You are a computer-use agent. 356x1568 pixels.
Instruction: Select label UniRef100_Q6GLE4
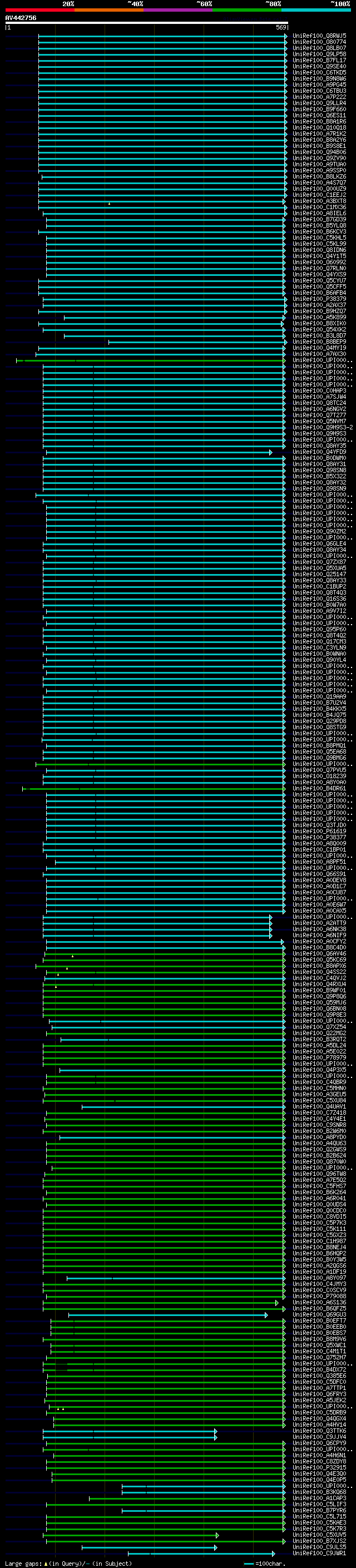(x=319, y=543)
